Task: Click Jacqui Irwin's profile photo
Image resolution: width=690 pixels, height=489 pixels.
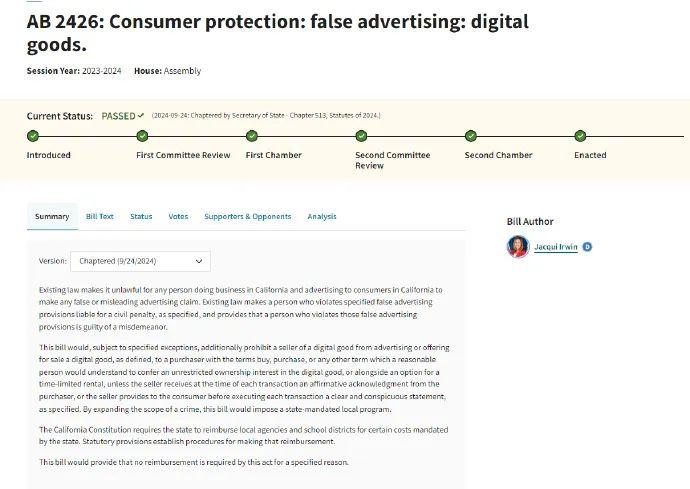Action: [518, 247]
